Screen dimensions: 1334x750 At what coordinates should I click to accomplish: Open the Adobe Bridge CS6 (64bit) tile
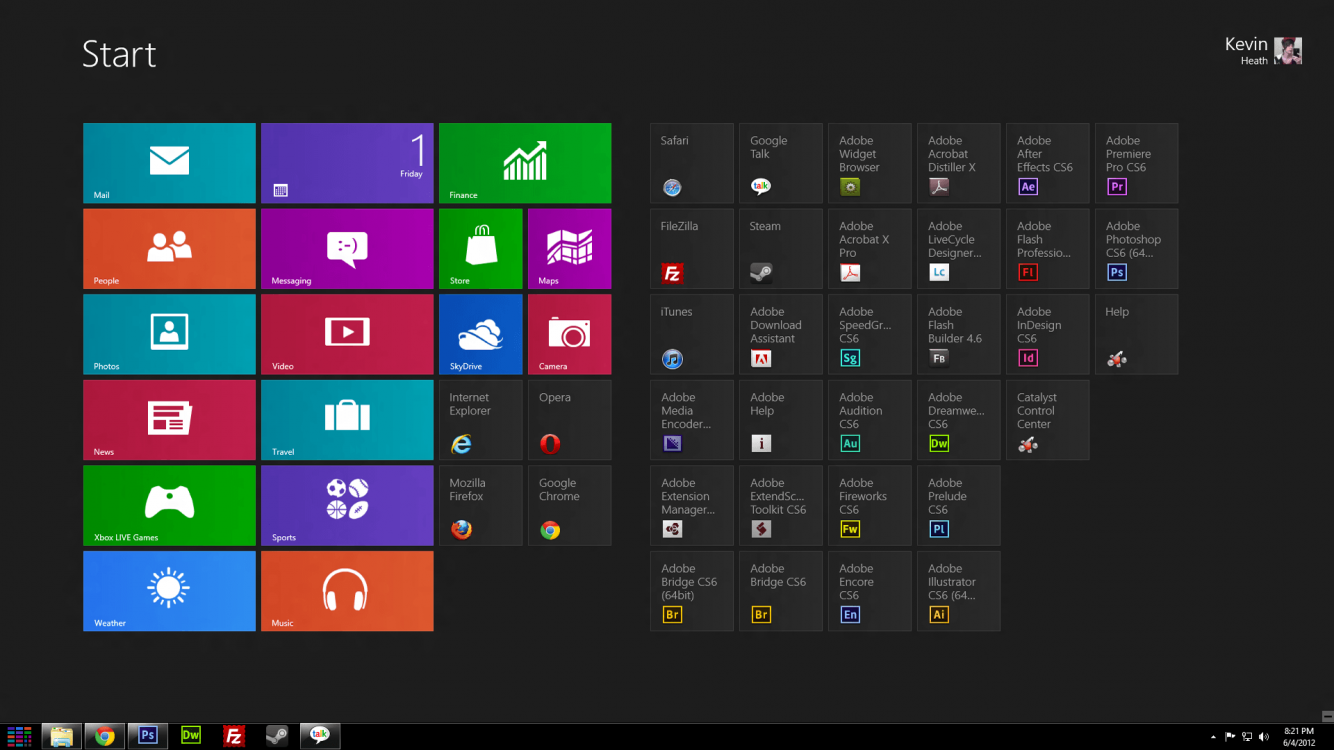click(692, 591)
